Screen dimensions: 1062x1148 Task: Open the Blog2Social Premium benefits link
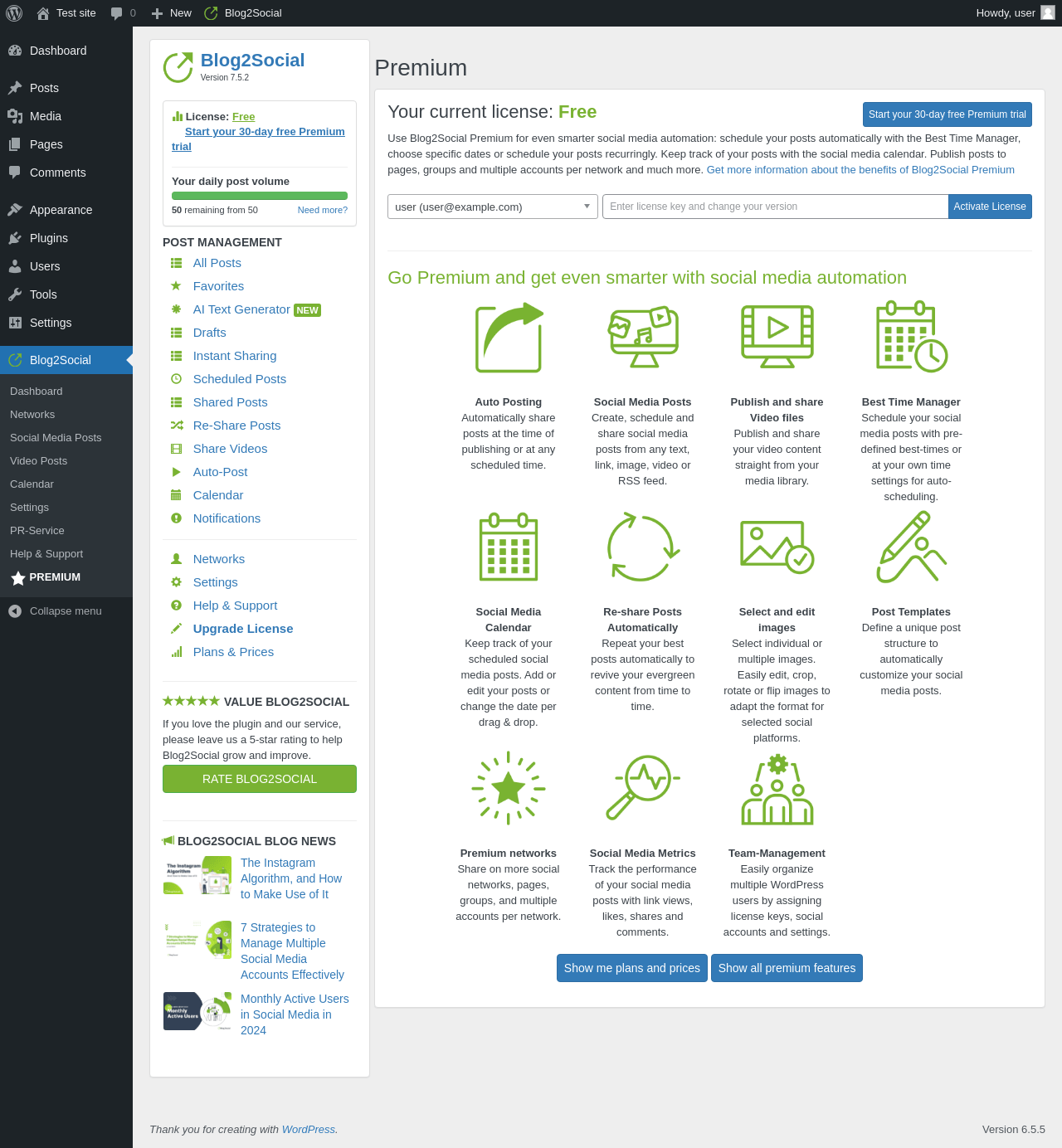coord(860,170)
